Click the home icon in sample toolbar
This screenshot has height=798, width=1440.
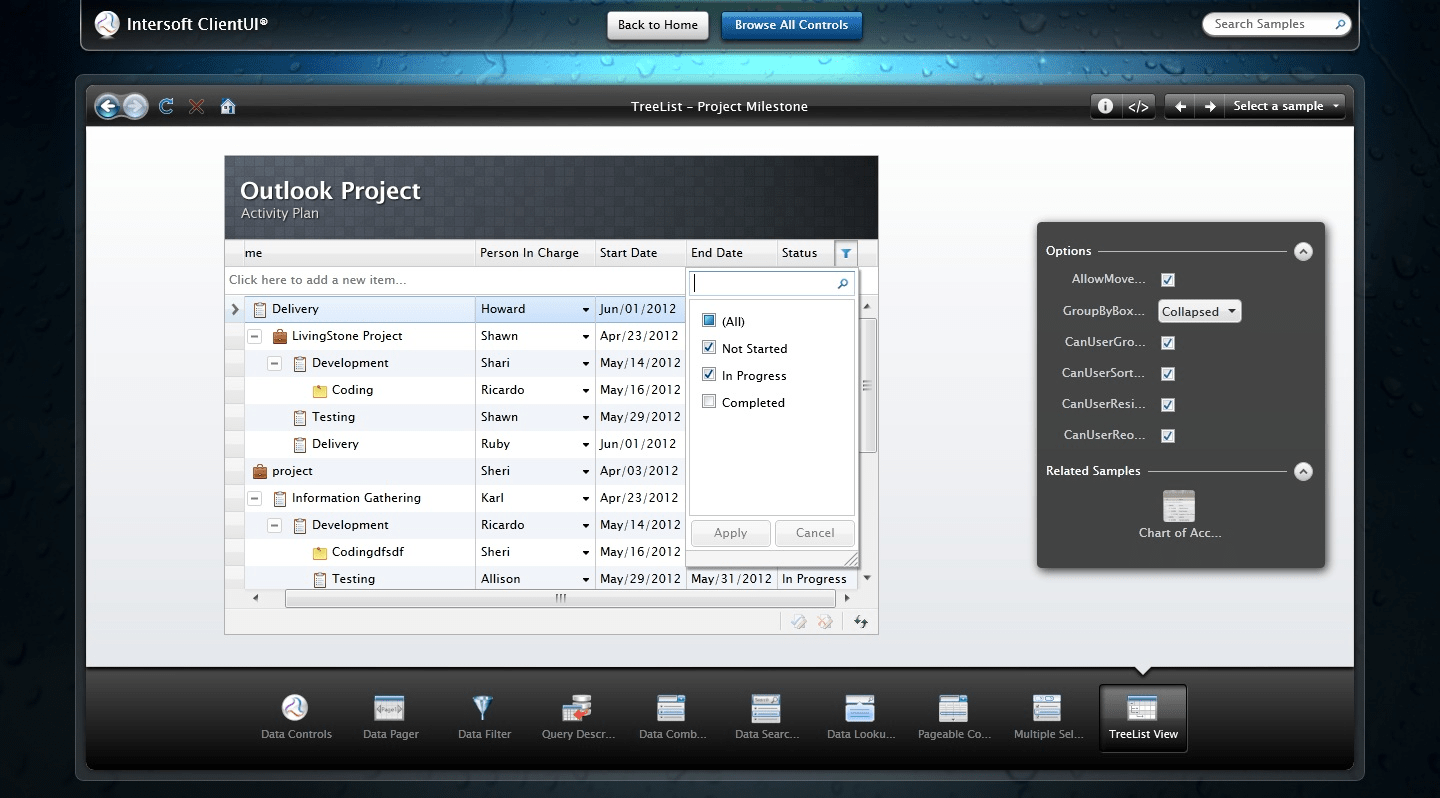228,106
